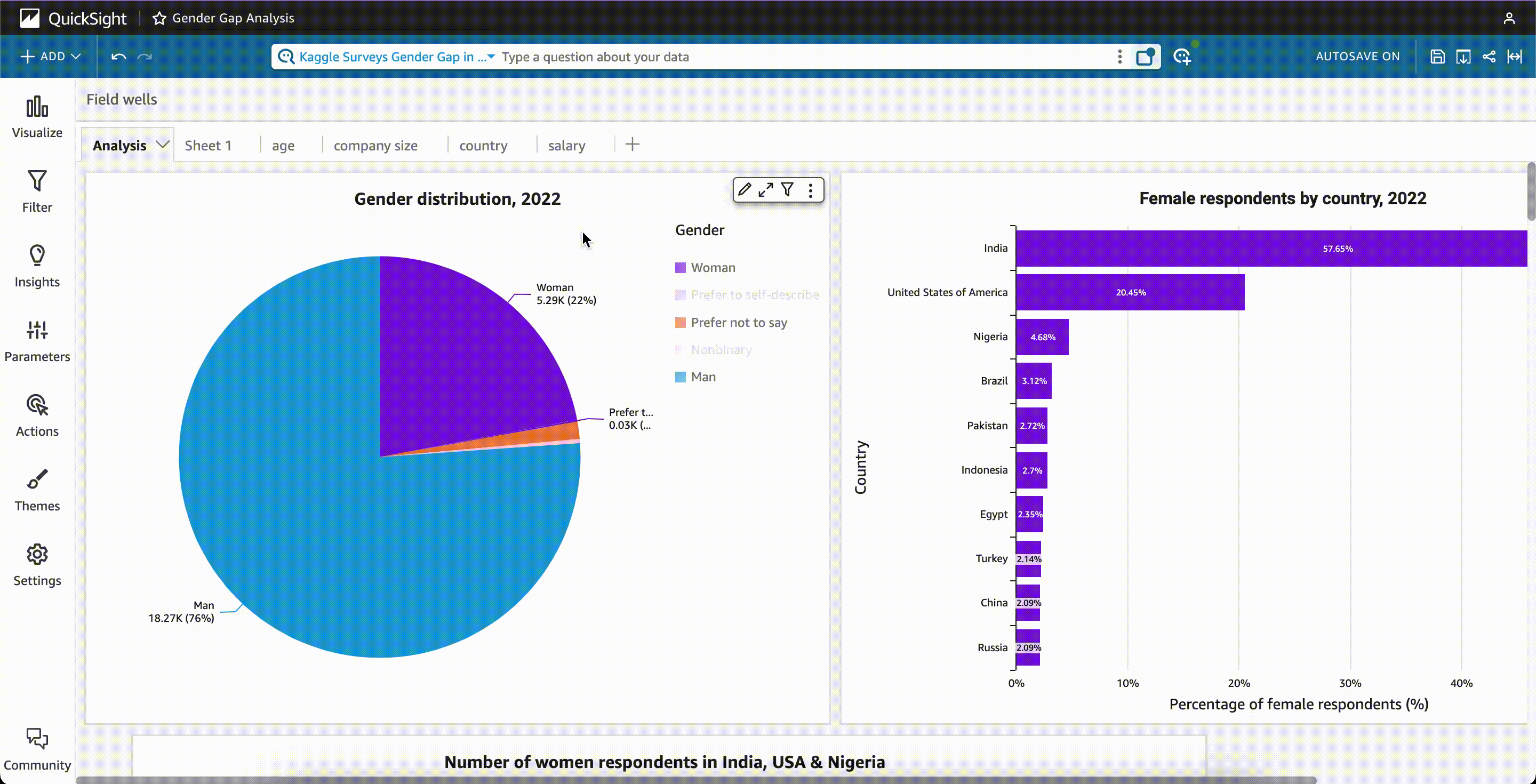Maximize the Gender distribution visual

click(x=766, y=189)
